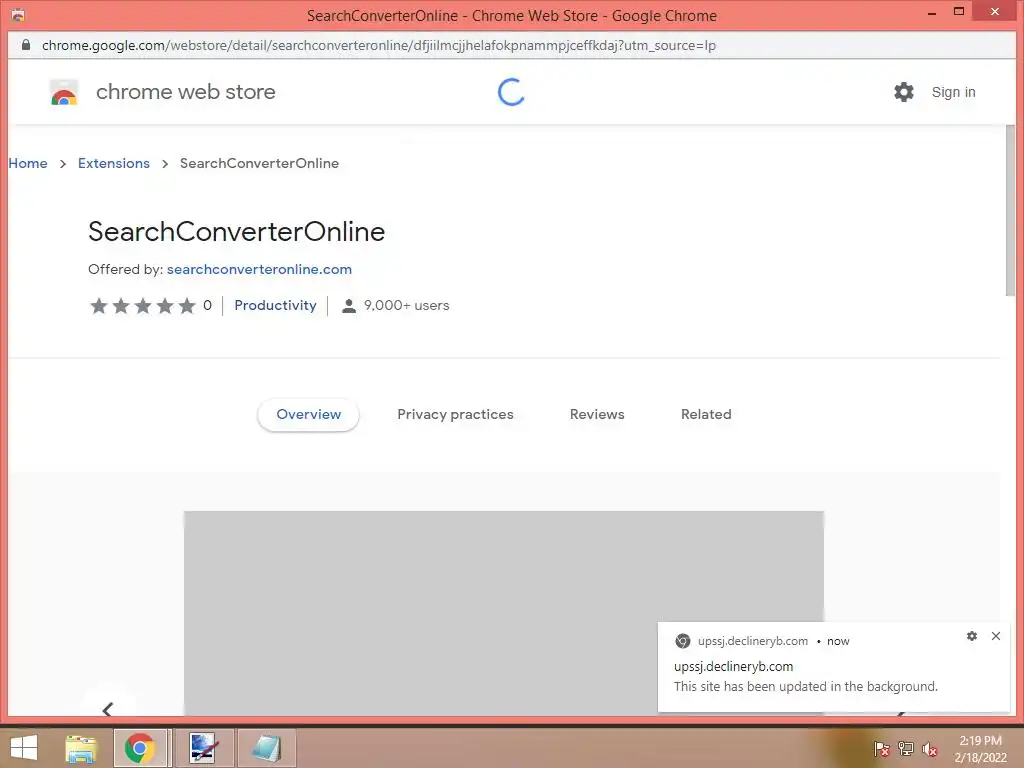Go to Home breadcrumb link
Screen dimensions: 1024x768
coord(28,163)
